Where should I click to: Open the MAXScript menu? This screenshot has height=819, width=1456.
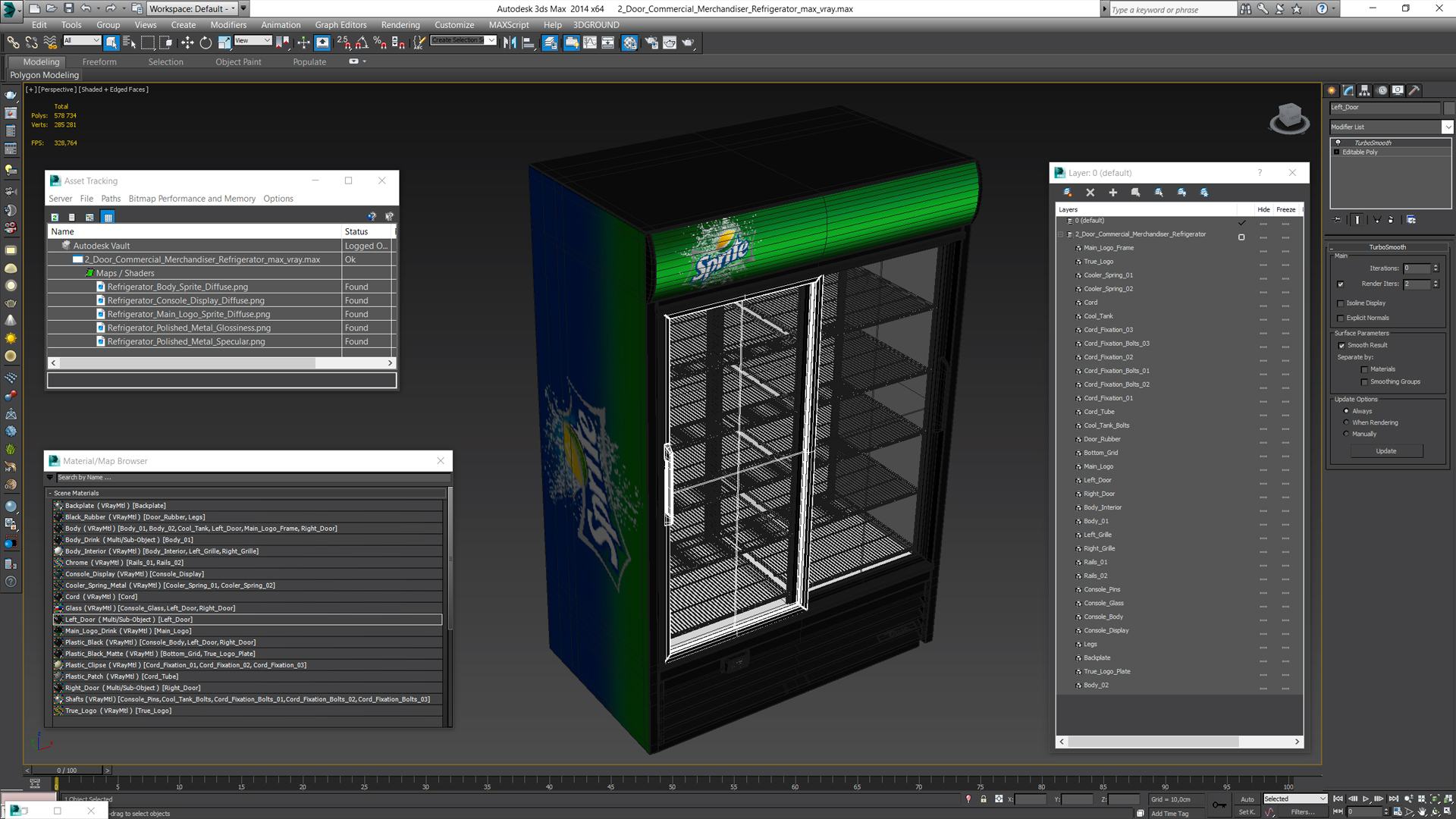click(509, 25)
